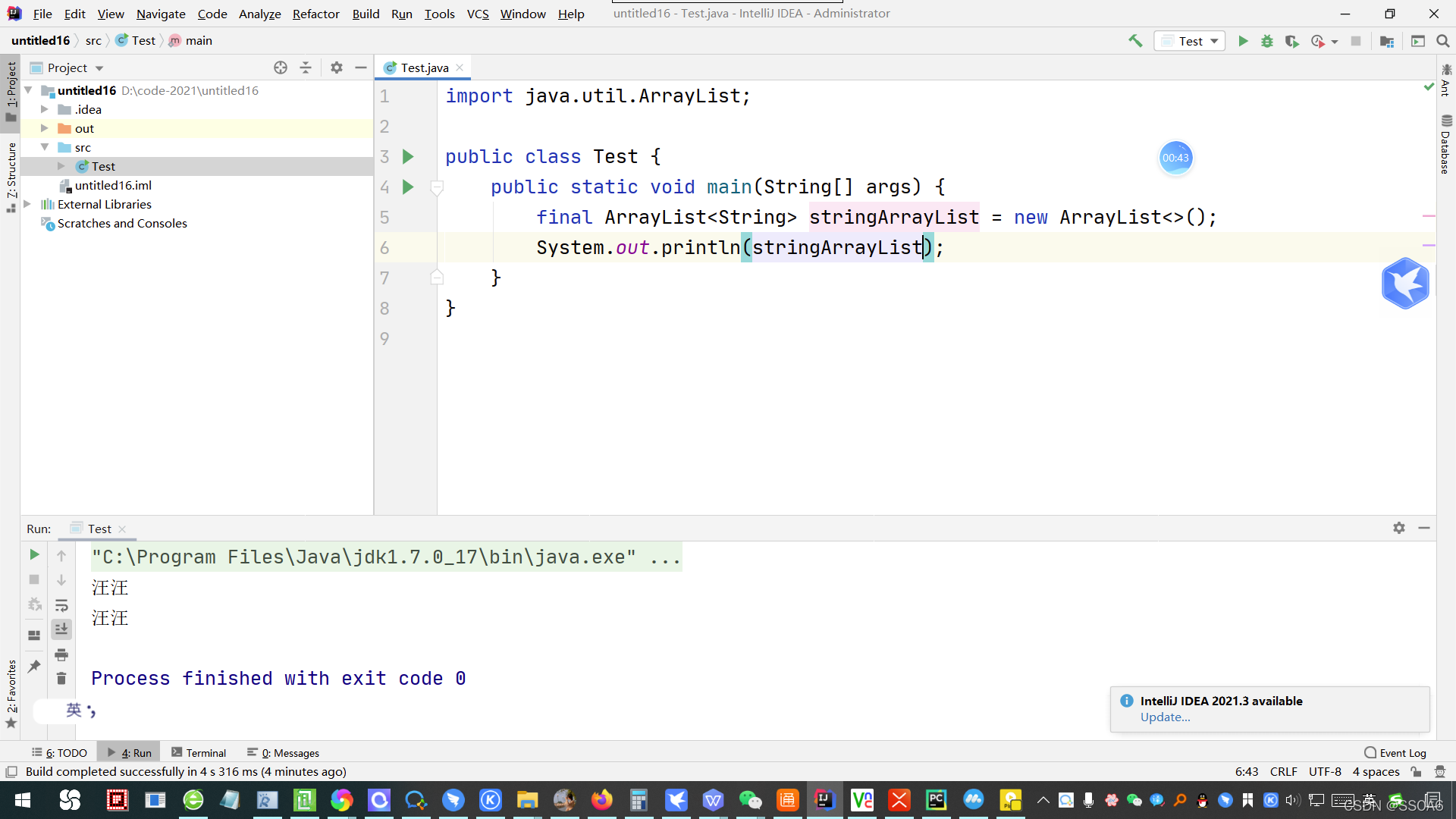Click UTF-8 encoding in status bar

(x=1325, y=771)
